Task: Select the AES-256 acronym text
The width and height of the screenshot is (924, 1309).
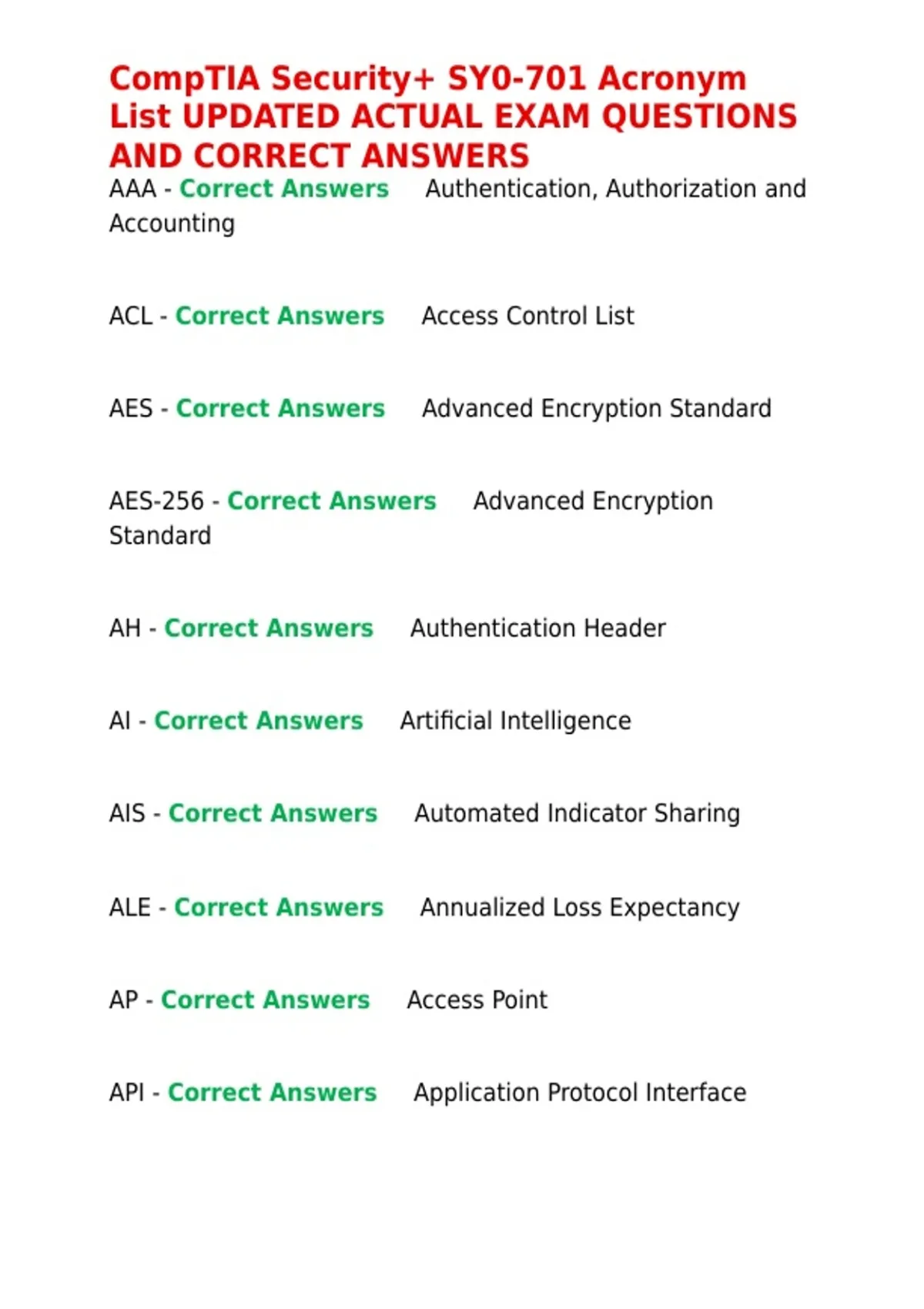Action: coord(156,501)
